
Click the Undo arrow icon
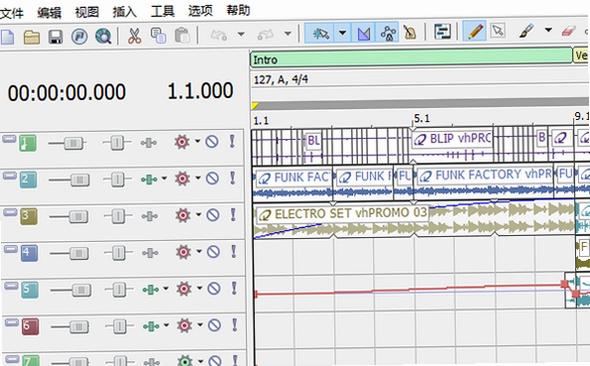coord(219,35)
